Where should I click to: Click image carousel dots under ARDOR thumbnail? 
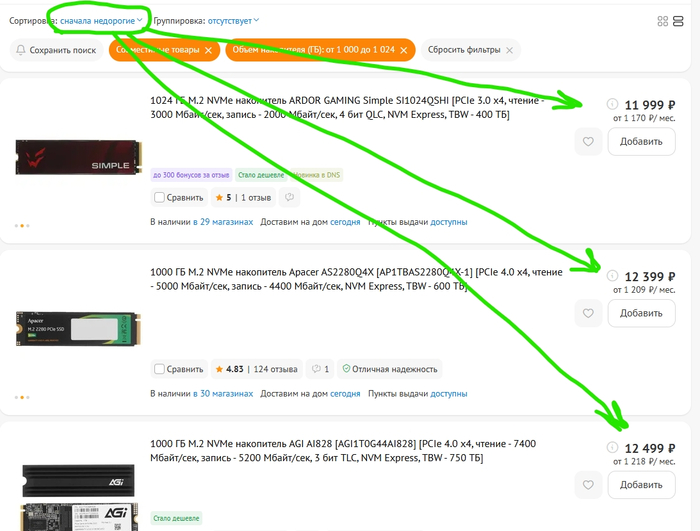click(22, 226)
